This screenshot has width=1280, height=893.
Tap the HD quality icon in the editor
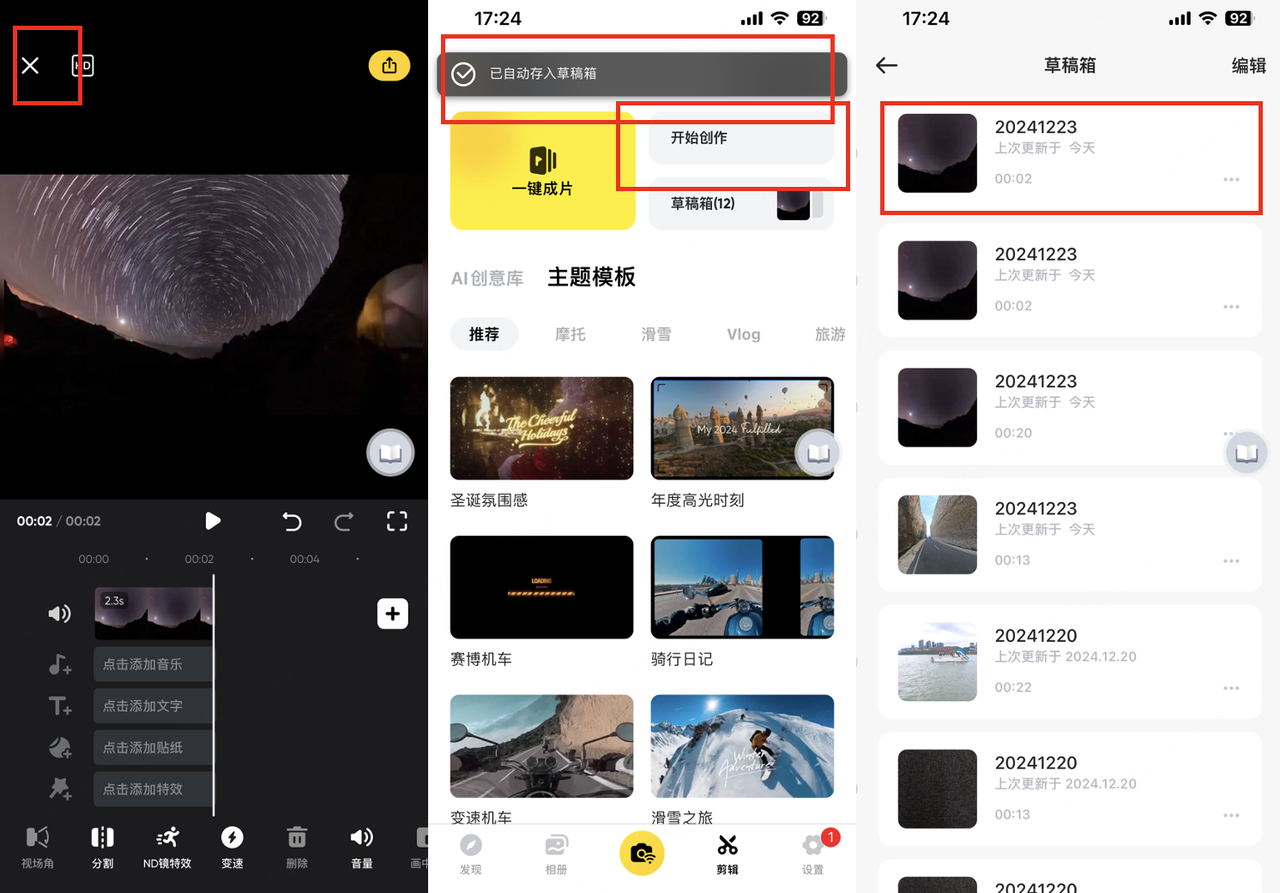[82, 66]
